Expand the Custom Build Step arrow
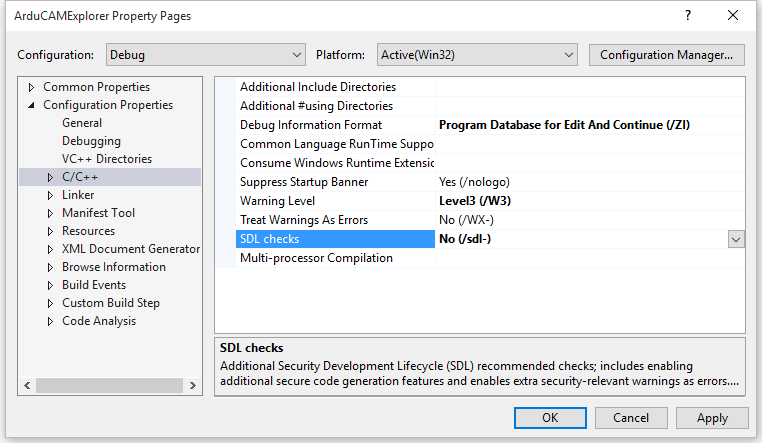This screenshot has width=762, height=443. coord(50,303)
